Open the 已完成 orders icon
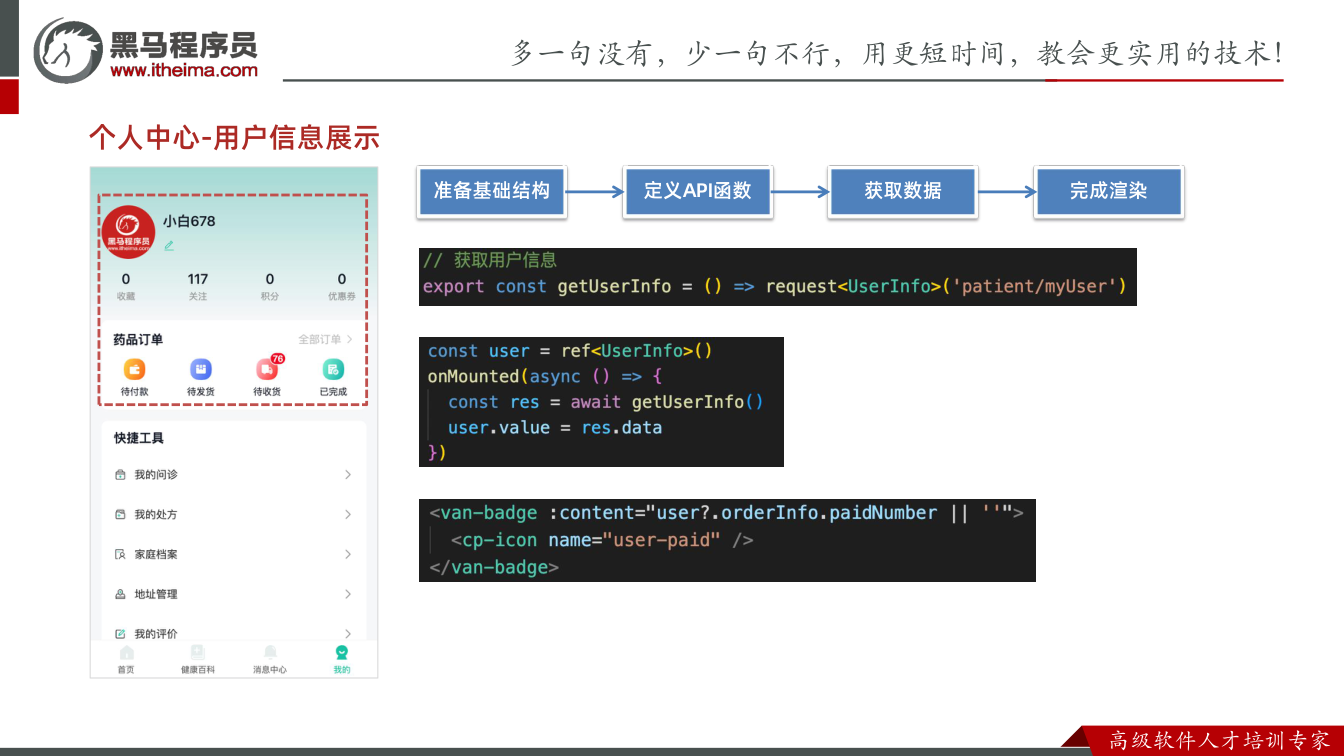This screenshot has width=1344, height=756. [333, 369]
